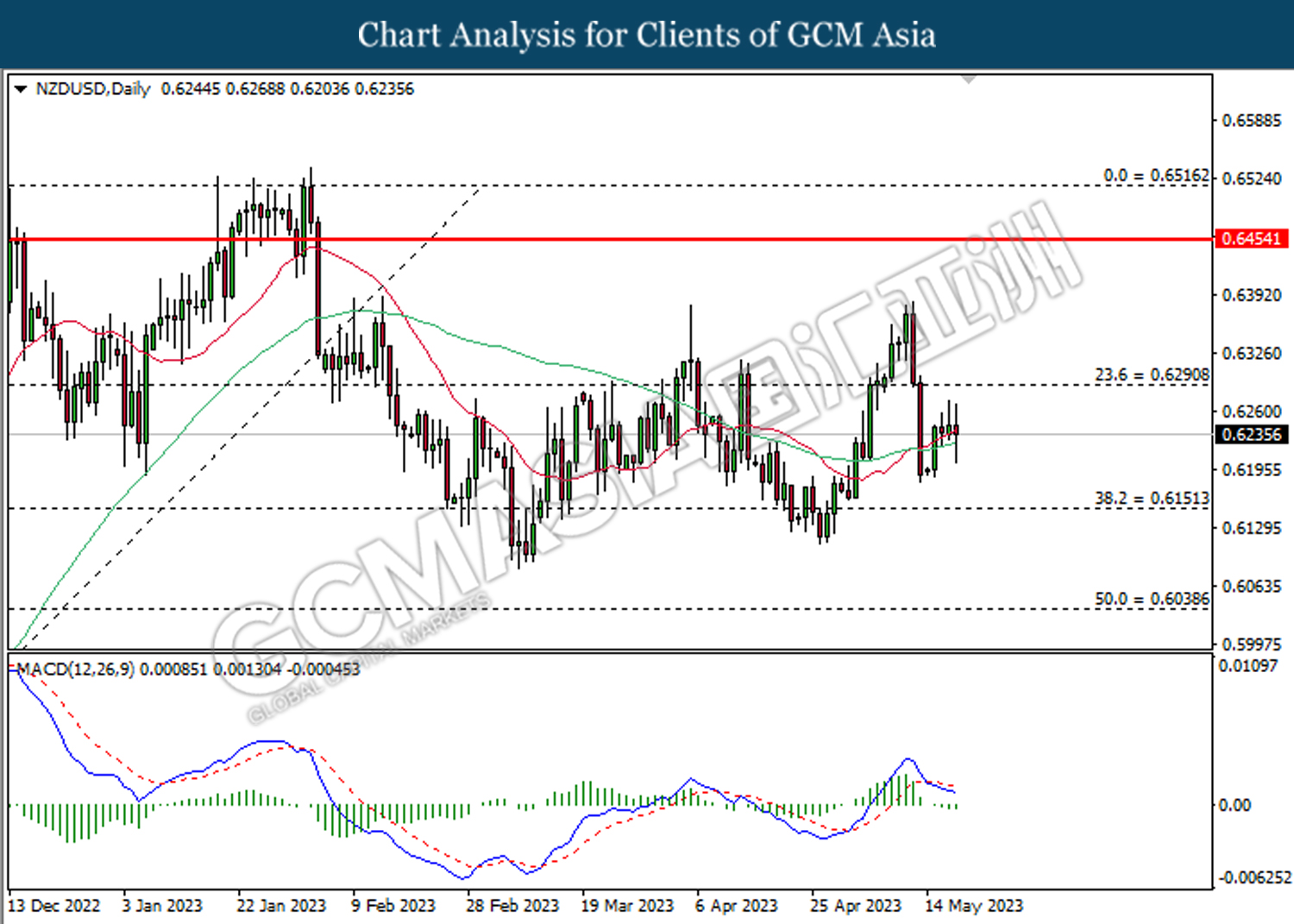
Task: Click the OHLC values 0.62445 0.62688 0.62036 0.62356
Action: (287, 89)
